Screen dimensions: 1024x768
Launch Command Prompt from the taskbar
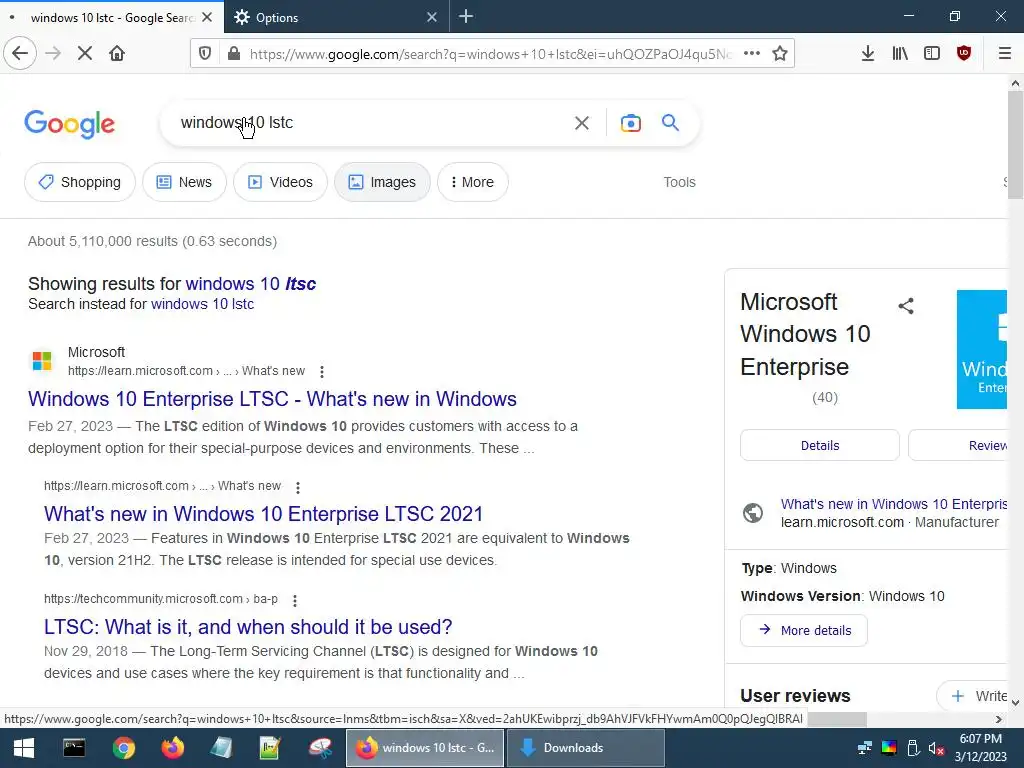74,748
